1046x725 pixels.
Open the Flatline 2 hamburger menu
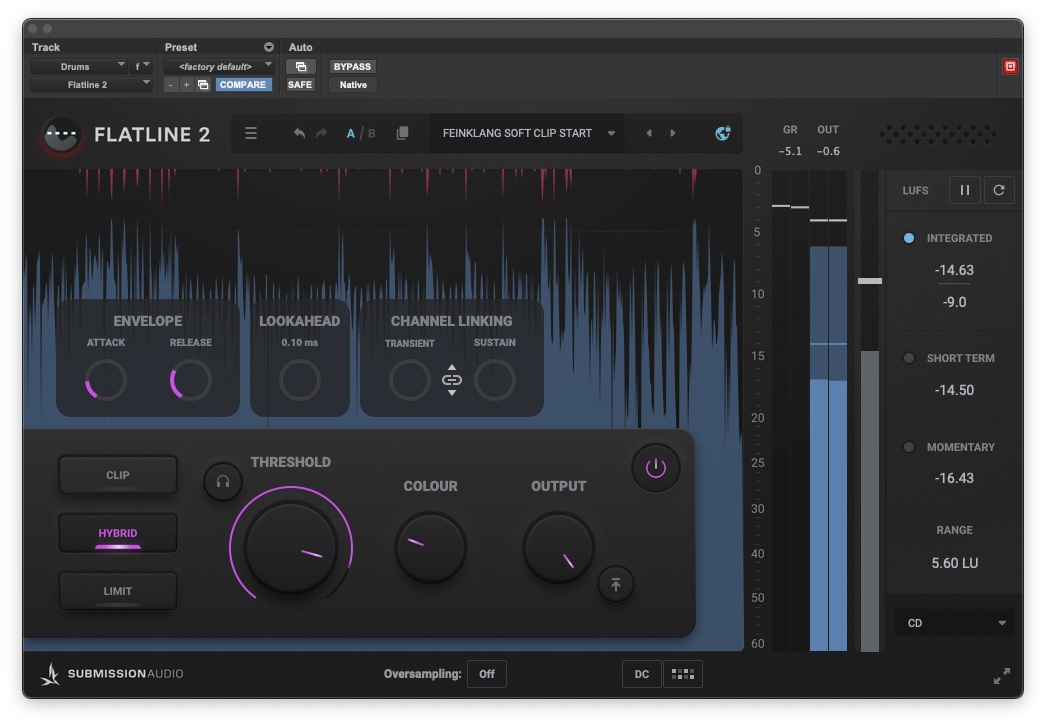point(251,133)
